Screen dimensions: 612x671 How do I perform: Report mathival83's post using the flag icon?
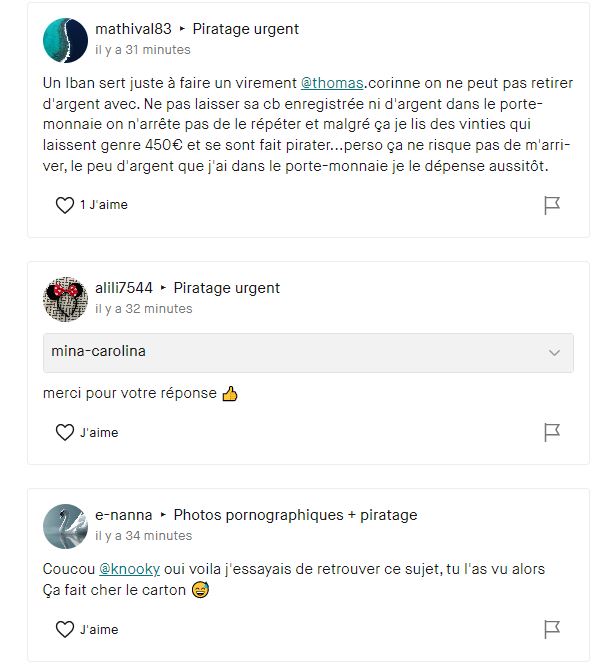click(x=552, y=205)
